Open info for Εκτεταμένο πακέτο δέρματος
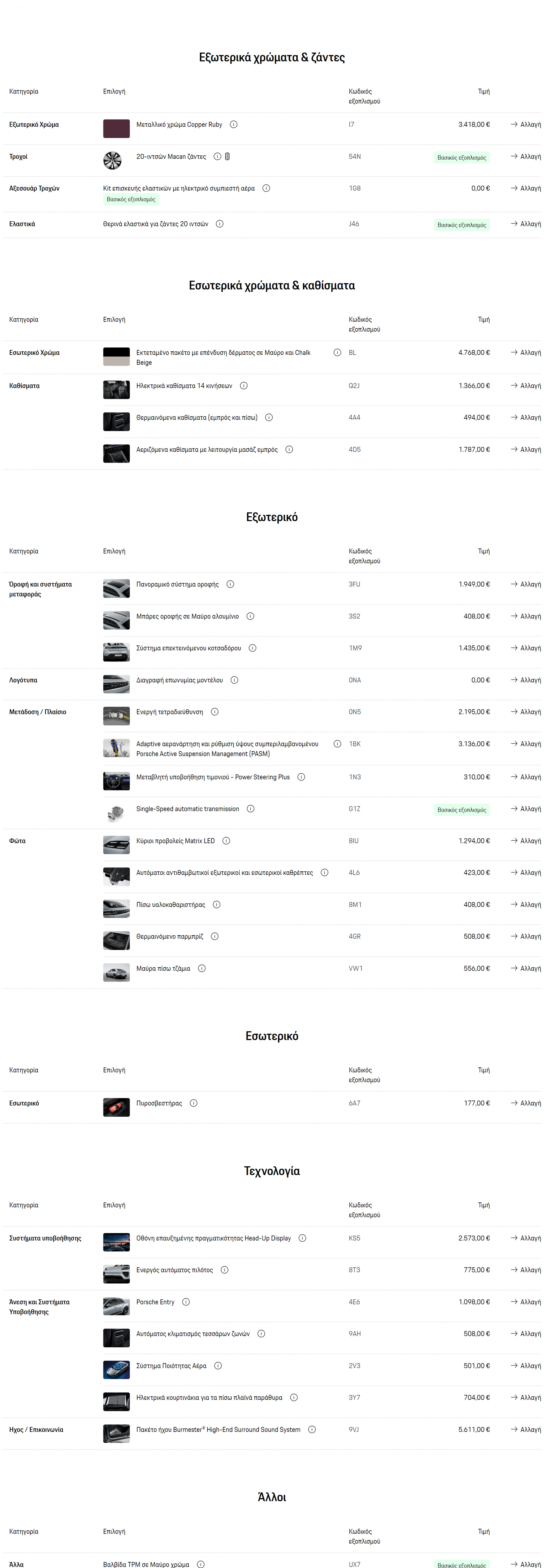This screenshot has height=1568, width=556. tap(337, 353)
